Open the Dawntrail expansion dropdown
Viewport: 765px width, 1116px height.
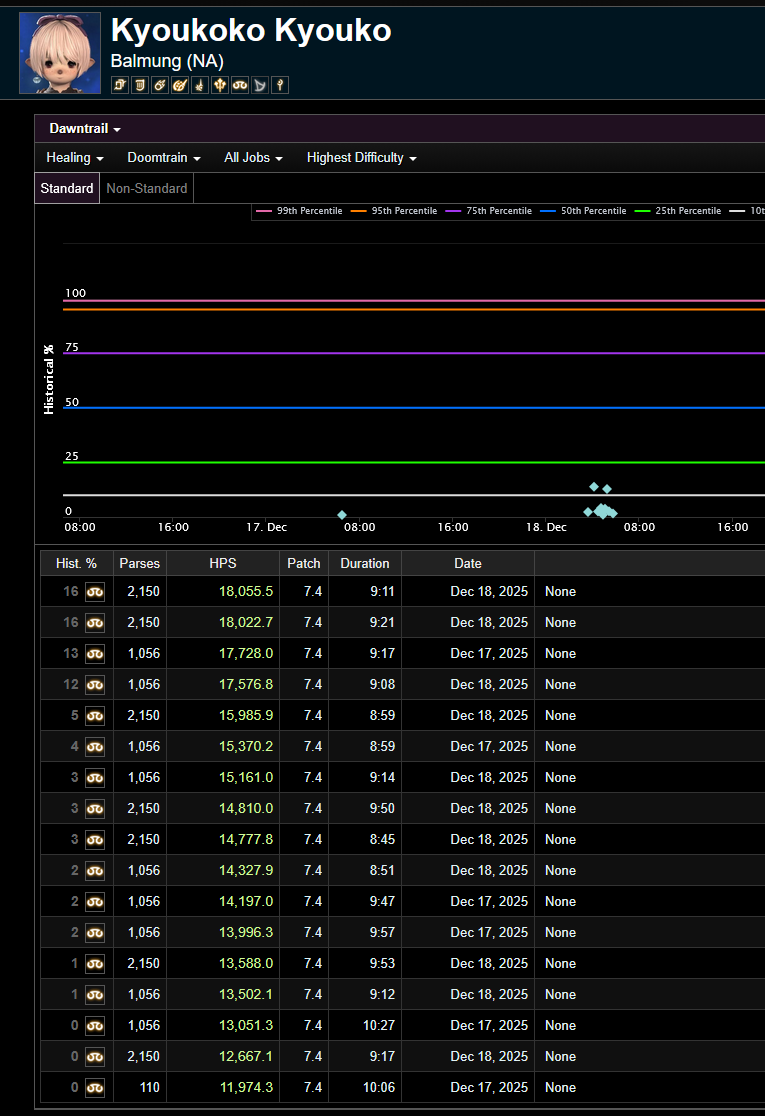pyautogui.click(x=85, y=129)
